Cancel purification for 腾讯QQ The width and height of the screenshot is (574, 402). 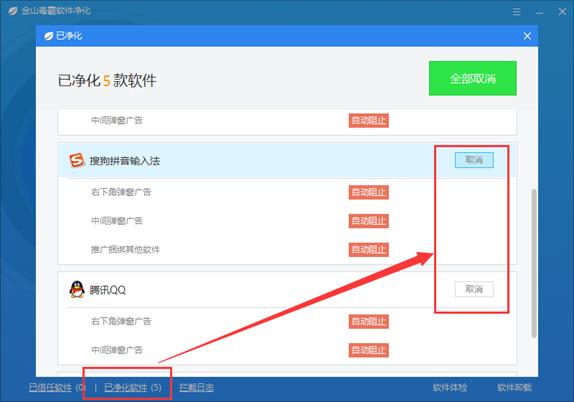coord(474,289)
